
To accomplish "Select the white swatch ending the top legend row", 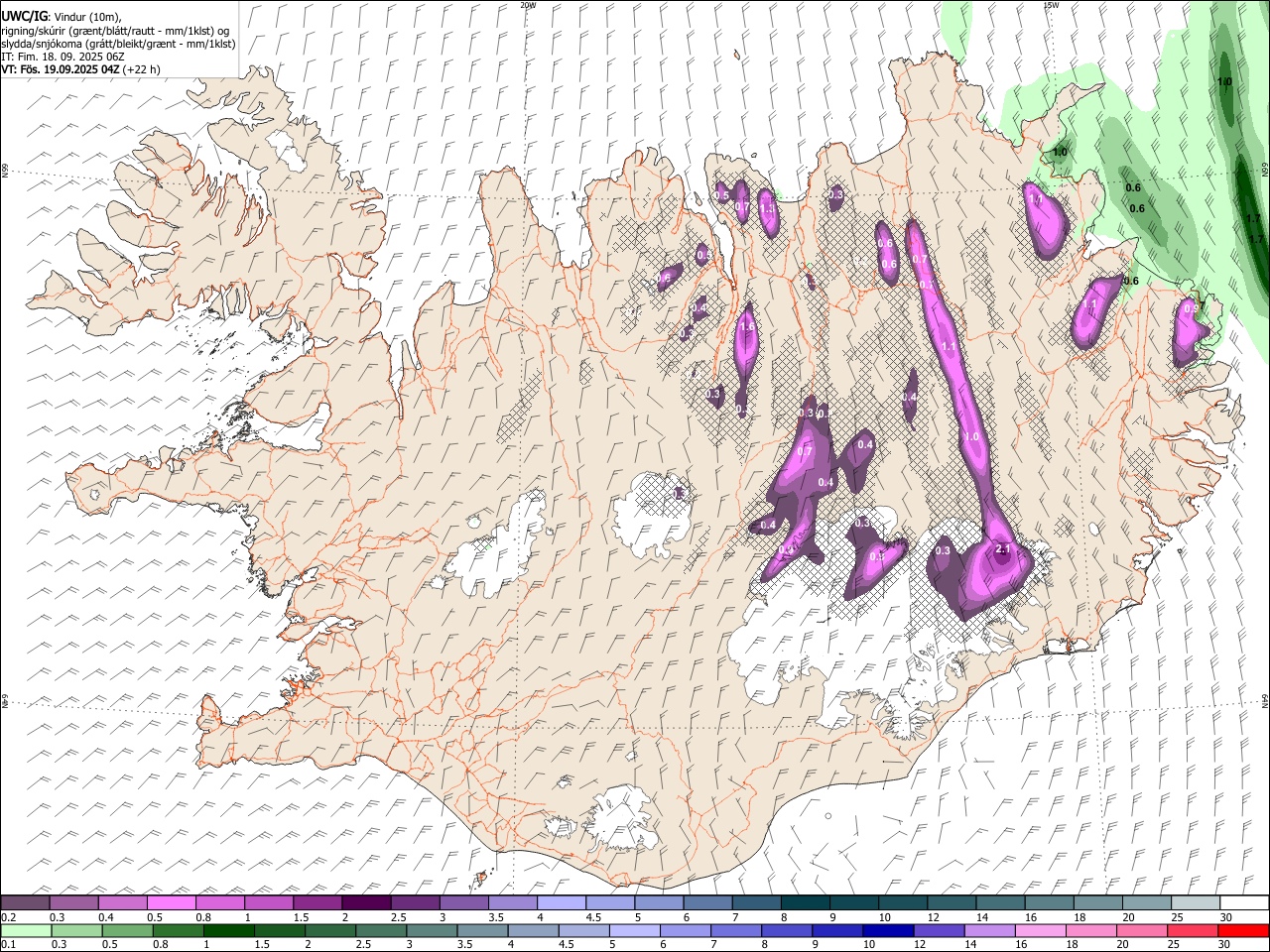I will pos(1244,902).
